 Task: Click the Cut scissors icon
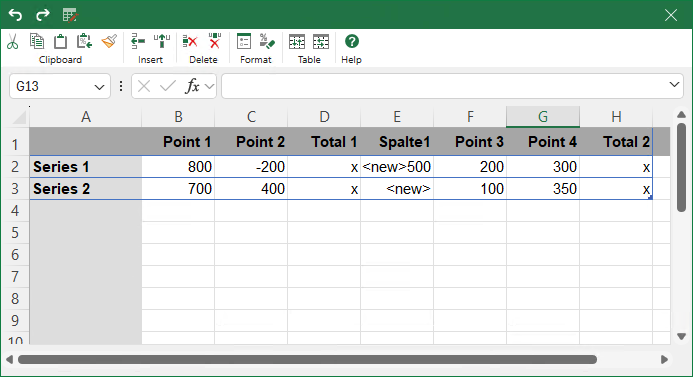point(12,42)
